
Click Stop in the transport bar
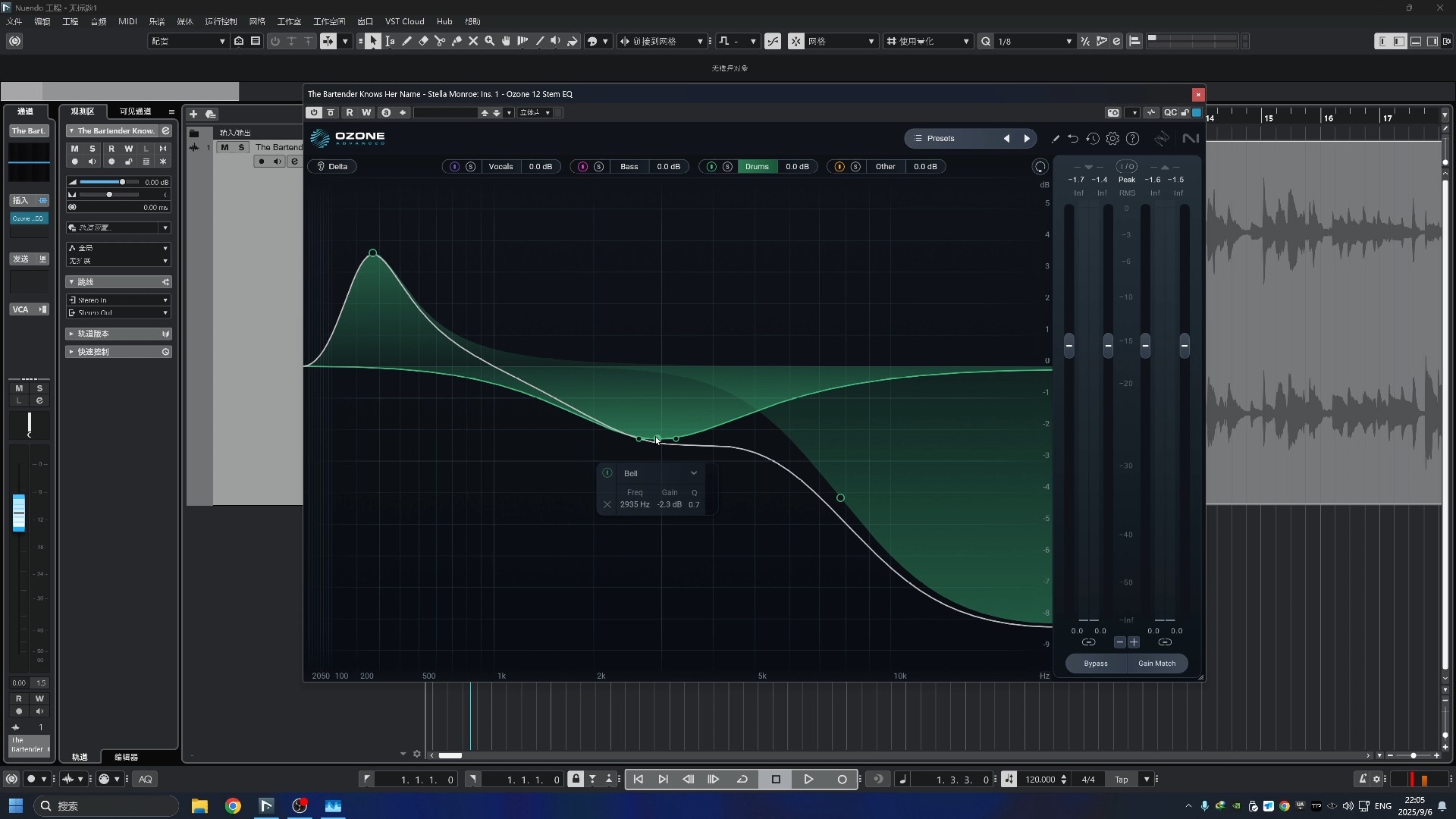click(x=776, y=780)
